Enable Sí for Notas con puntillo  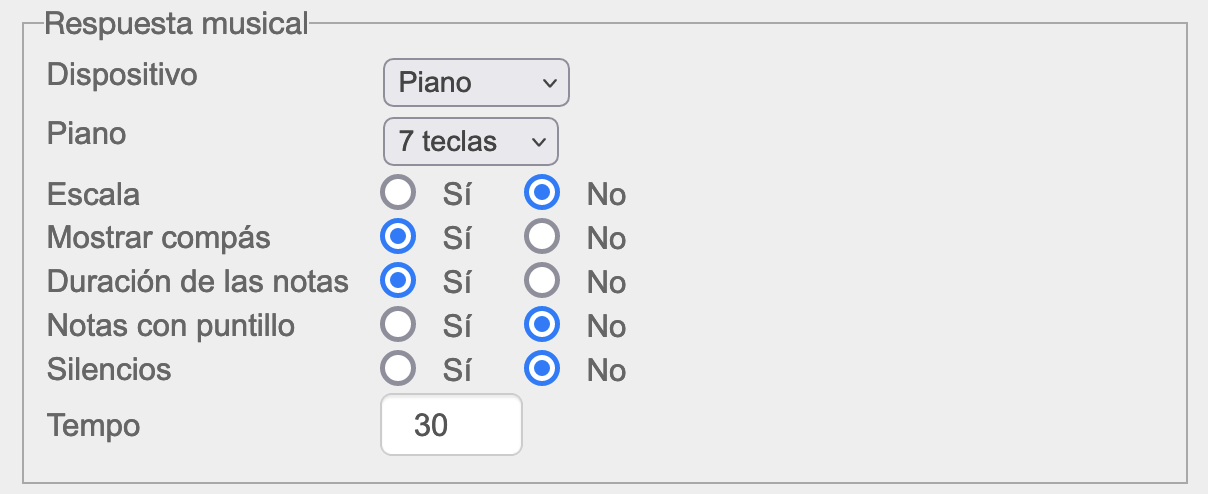[x=398, y=325]
